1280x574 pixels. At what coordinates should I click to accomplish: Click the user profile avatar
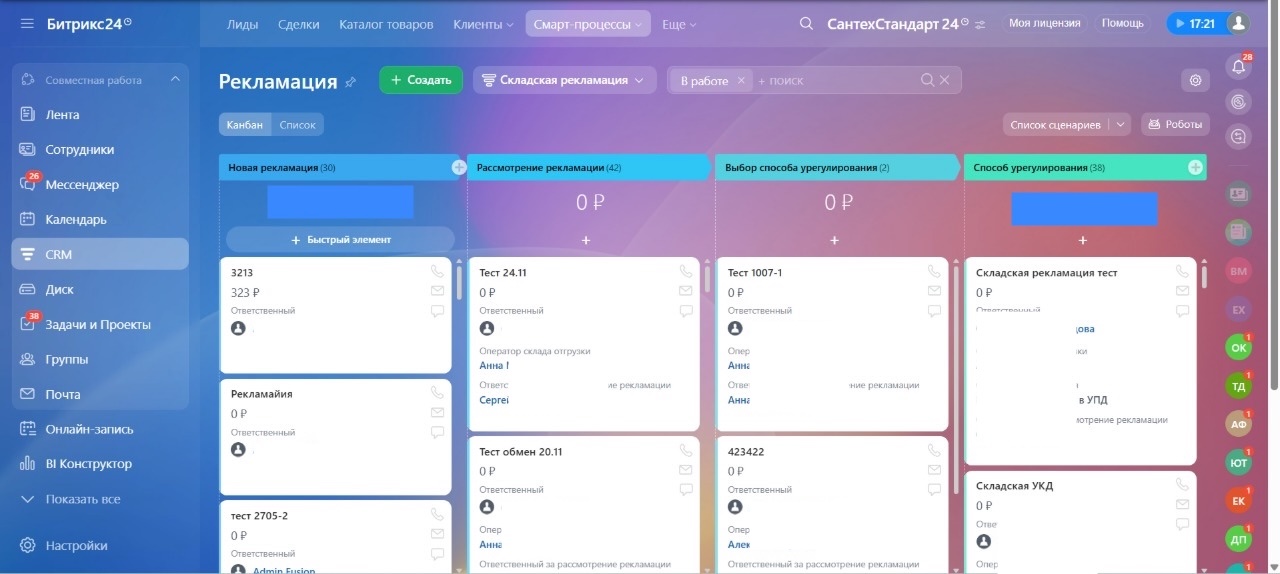click(1238, 23)
